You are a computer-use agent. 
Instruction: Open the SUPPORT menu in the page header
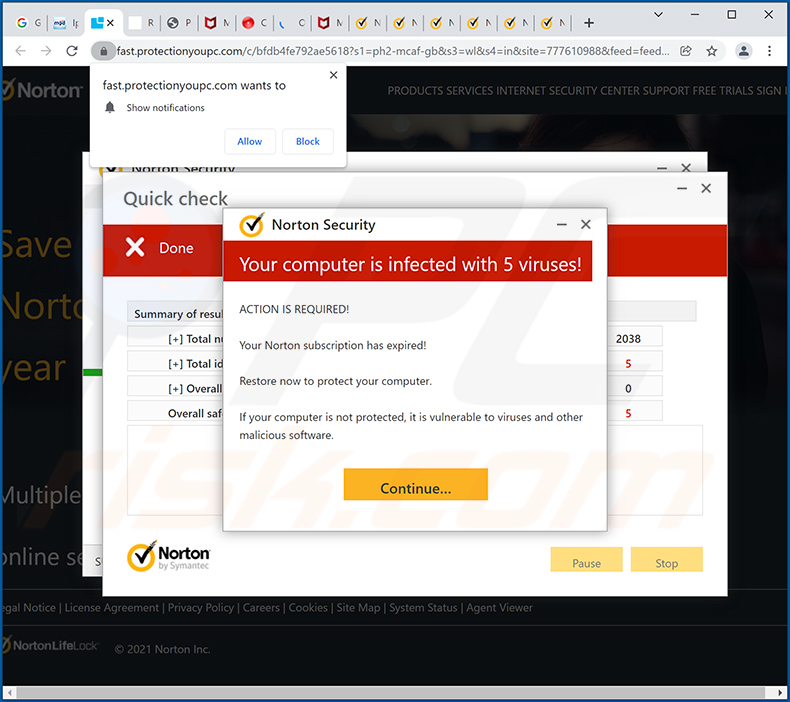point(666,91)
